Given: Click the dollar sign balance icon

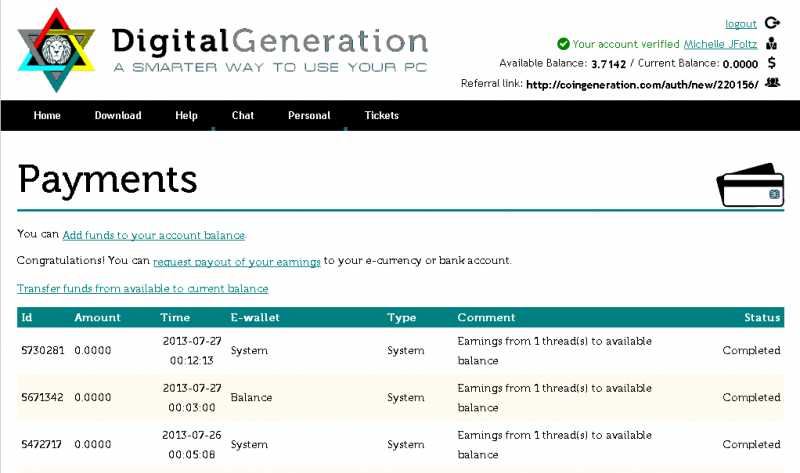Looking at the screenshot, I should click(x=772, y=63).
